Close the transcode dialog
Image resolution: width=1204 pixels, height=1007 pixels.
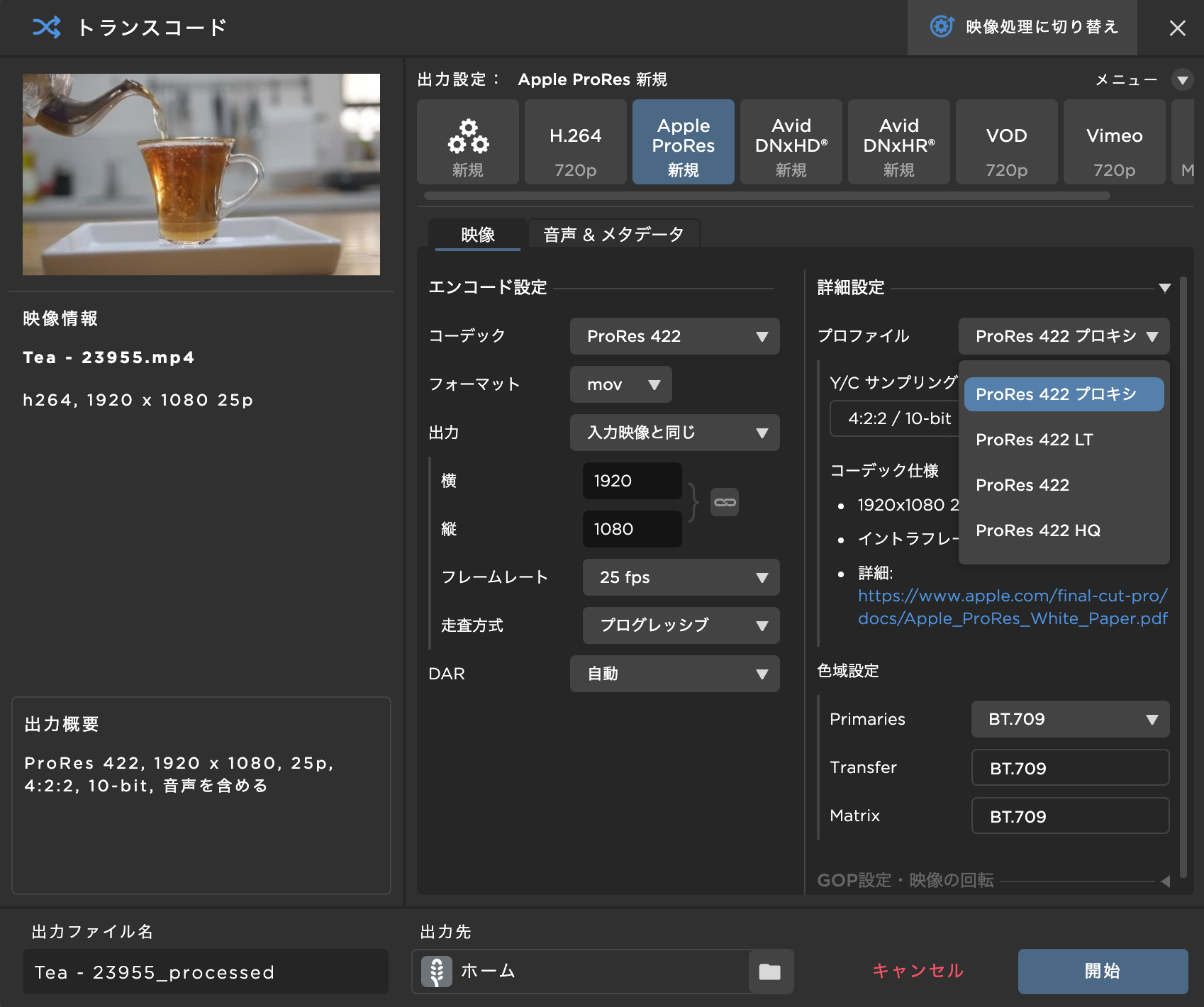(1178, 28)
